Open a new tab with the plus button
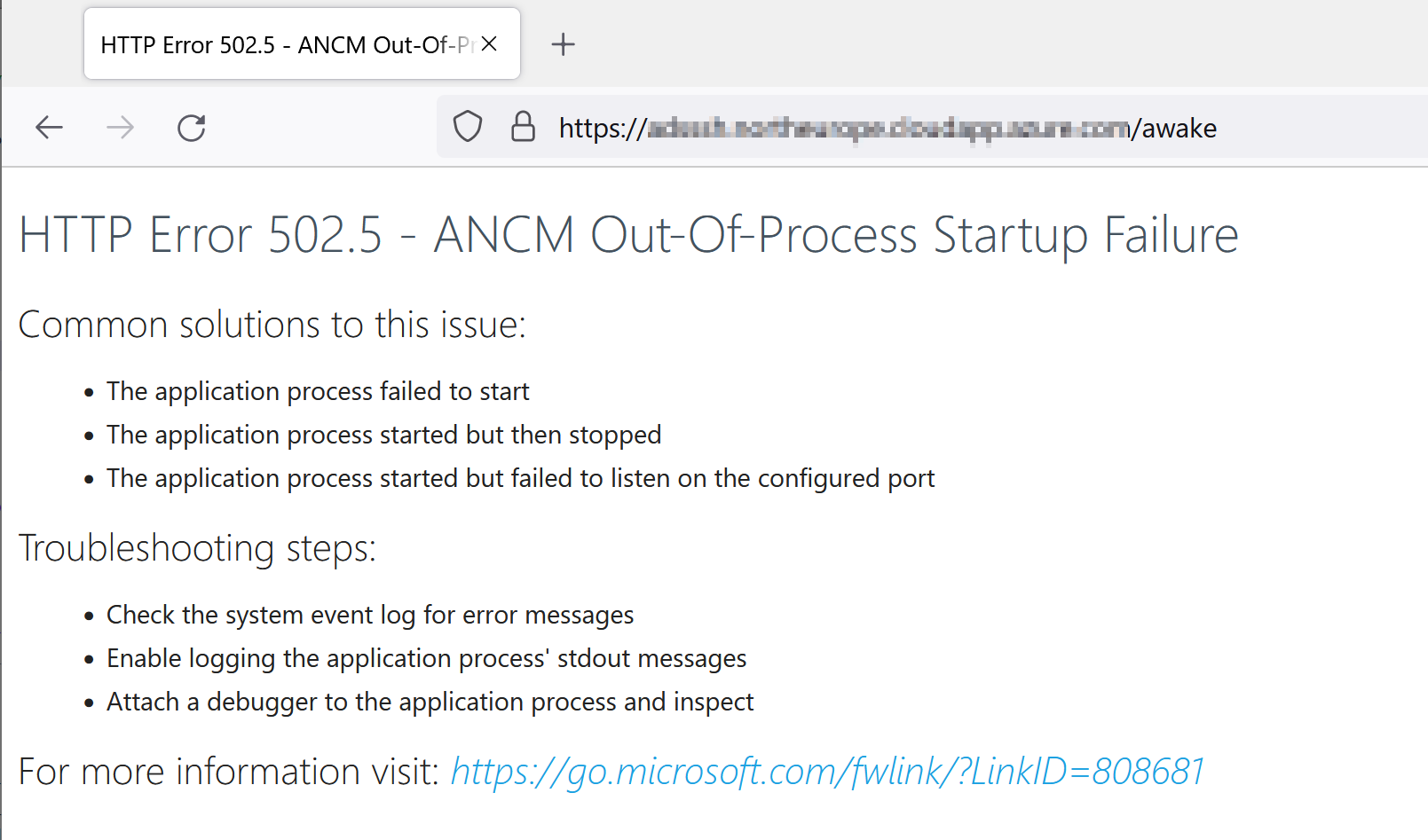This screenshot has height=840, width=1428. pyautogui.click(x=564, y=44)
